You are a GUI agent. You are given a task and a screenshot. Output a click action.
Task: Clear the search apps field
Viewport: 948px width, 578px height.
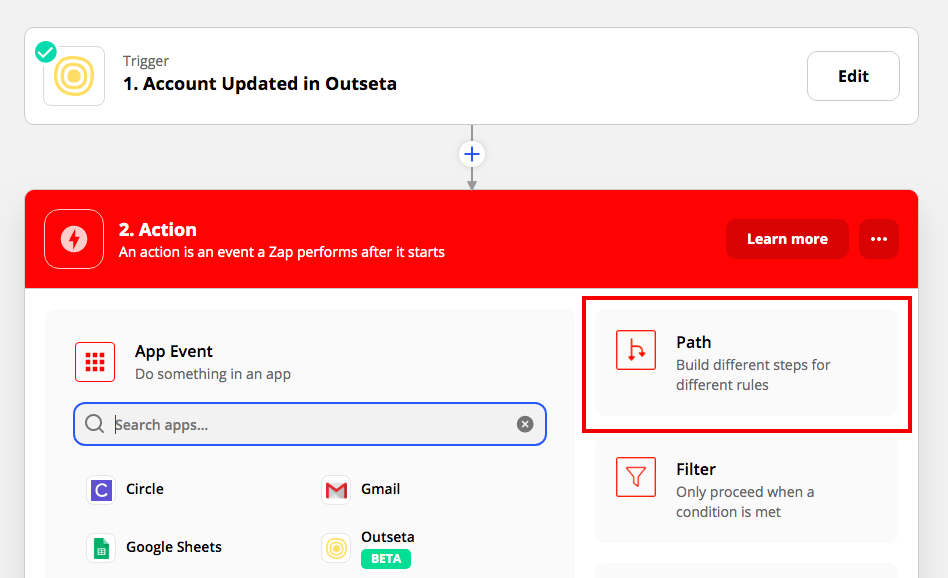click(x=525, y=424)
